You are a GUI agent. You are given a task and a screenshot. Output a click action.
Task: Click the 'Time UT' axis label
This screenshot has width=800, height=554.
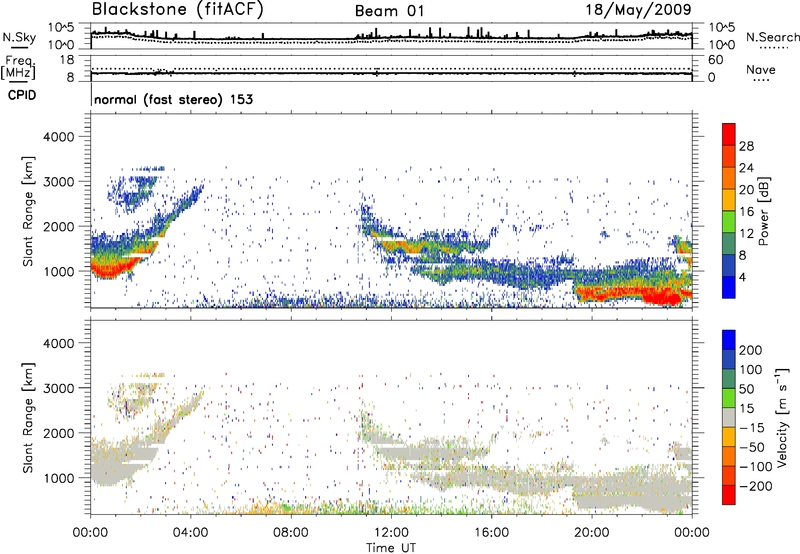[391, 547]
